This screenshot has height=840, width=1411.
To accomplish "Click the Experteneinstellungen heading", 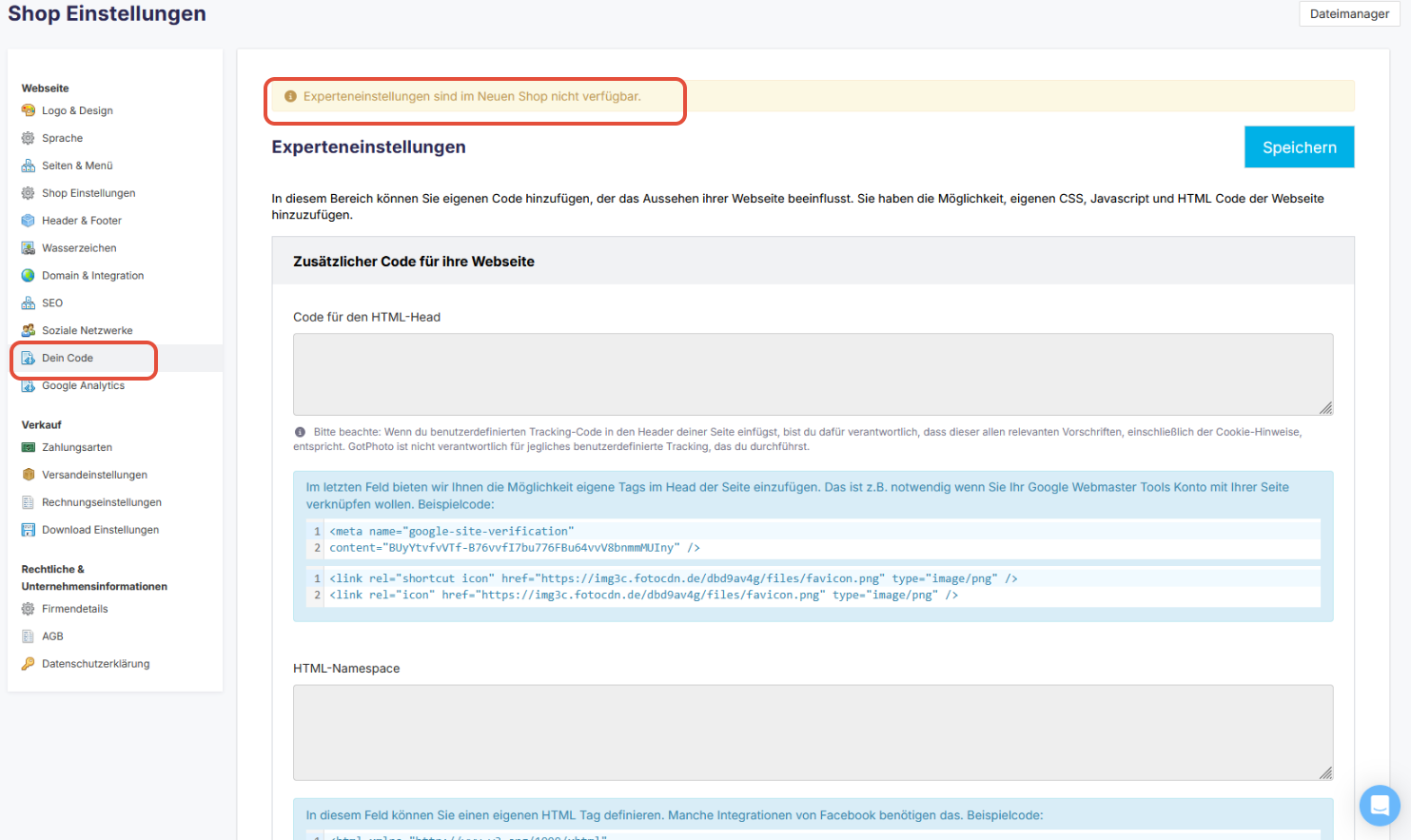I will (369, 147).
